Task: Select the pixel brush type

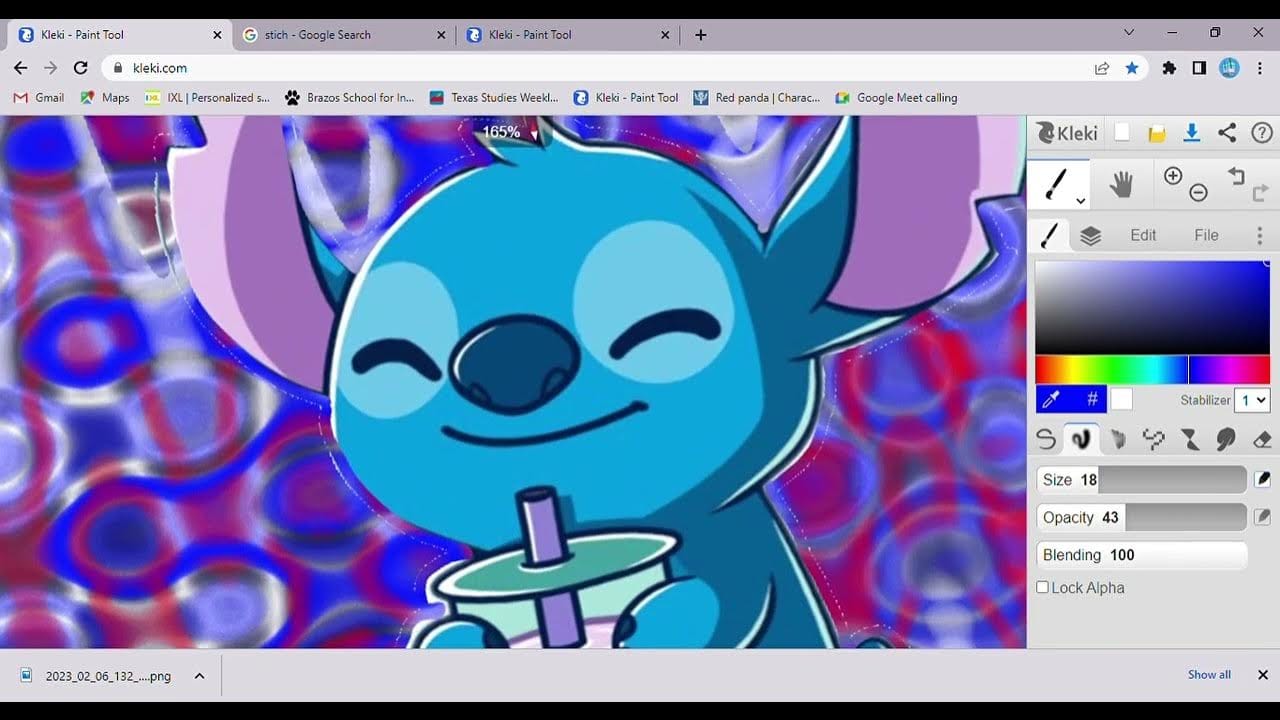Action: click(x=1154, y=438)
